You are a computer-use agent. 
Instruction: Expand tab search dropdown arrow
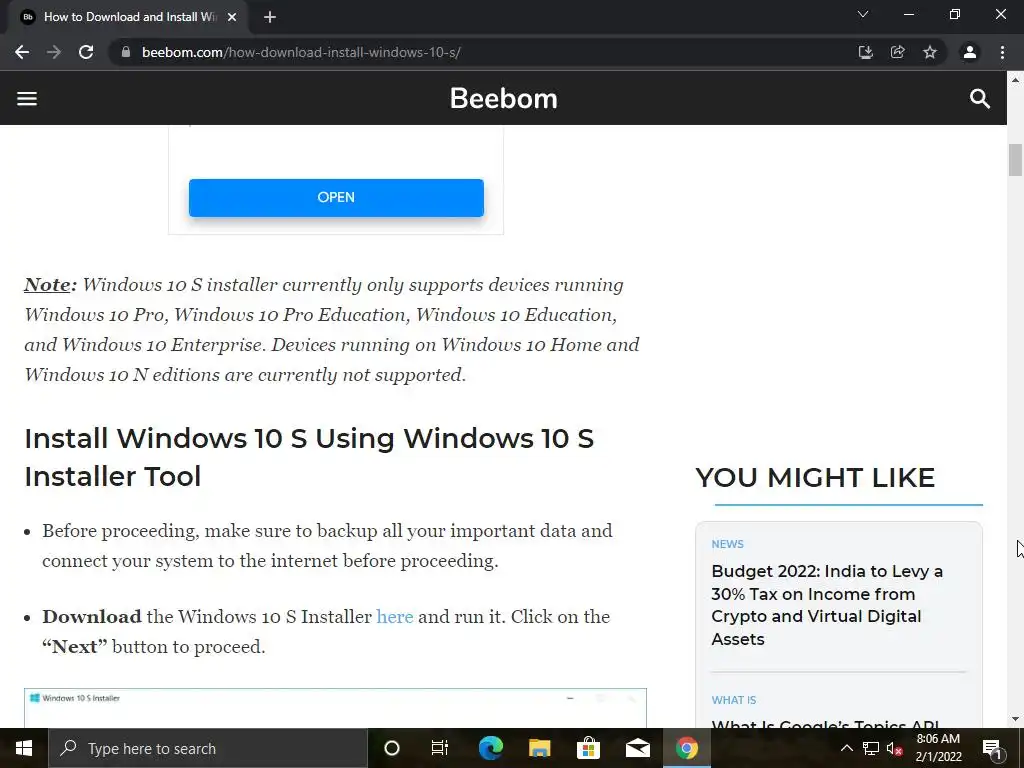(x=863, y=14)
